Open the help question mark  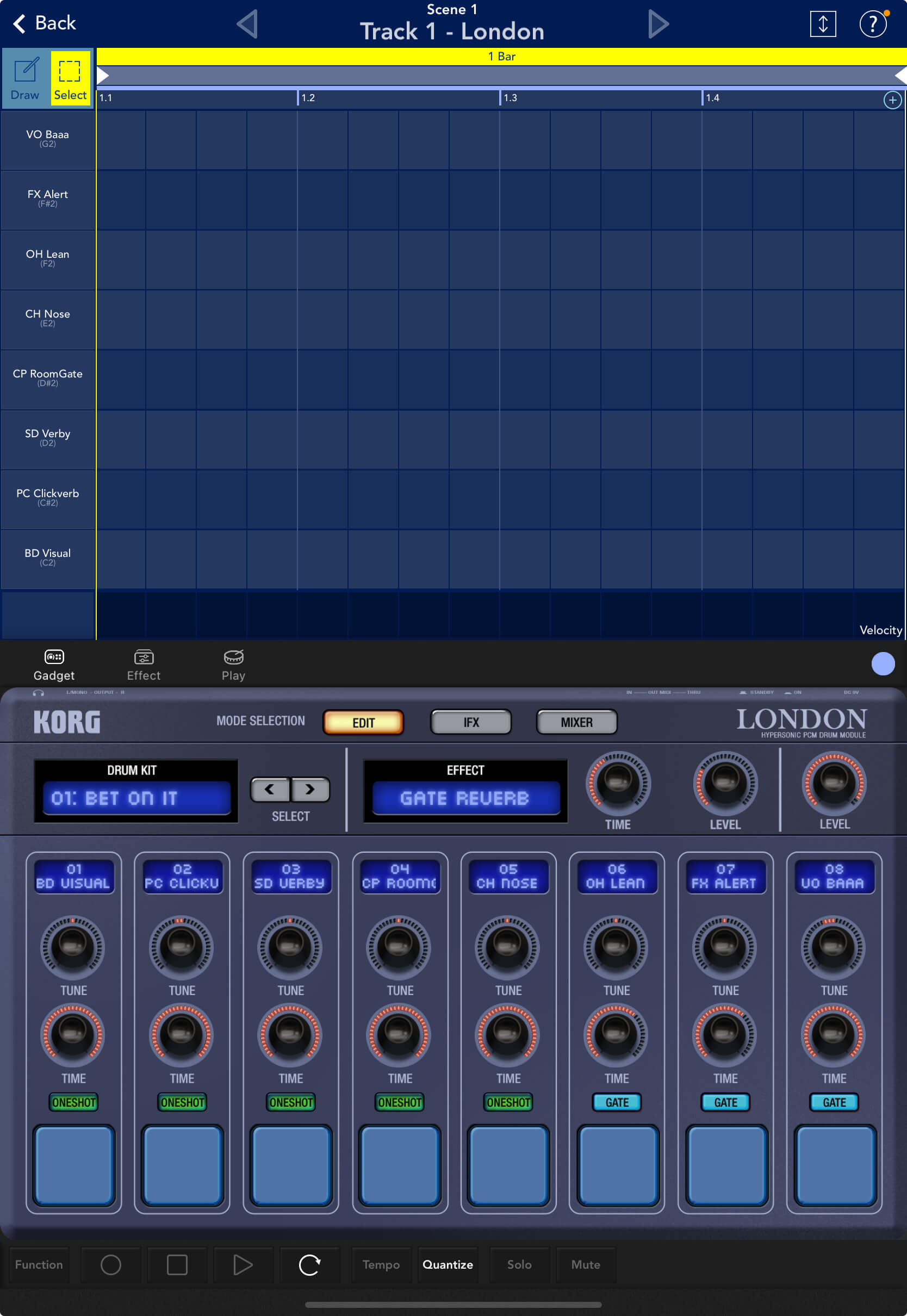tap(872, 24)
